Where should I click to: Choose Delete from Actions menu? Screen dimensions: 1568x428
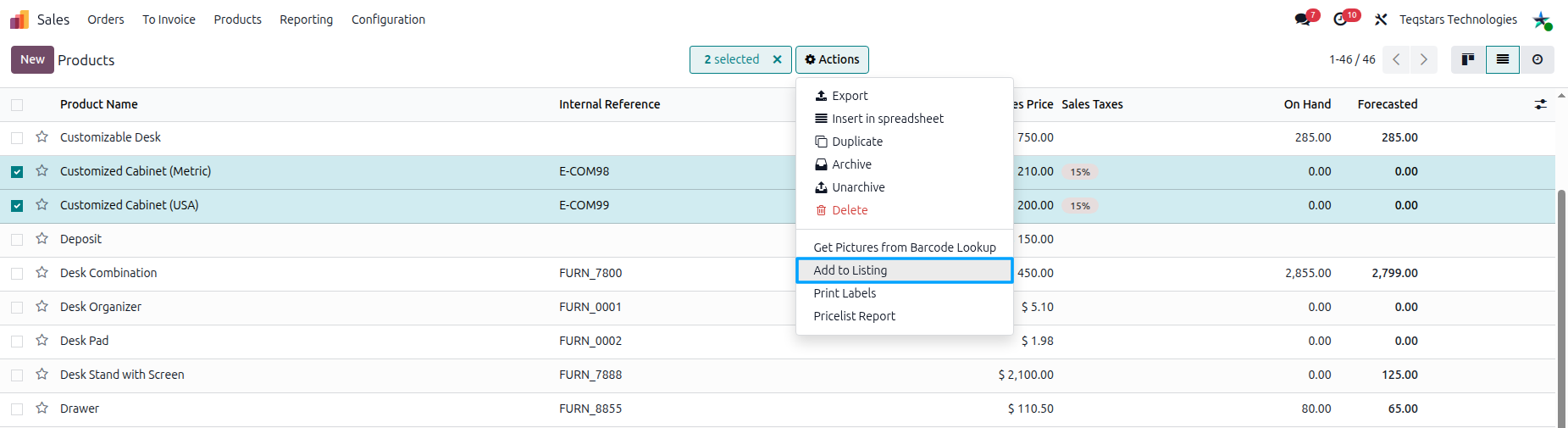tap(905, 210)
